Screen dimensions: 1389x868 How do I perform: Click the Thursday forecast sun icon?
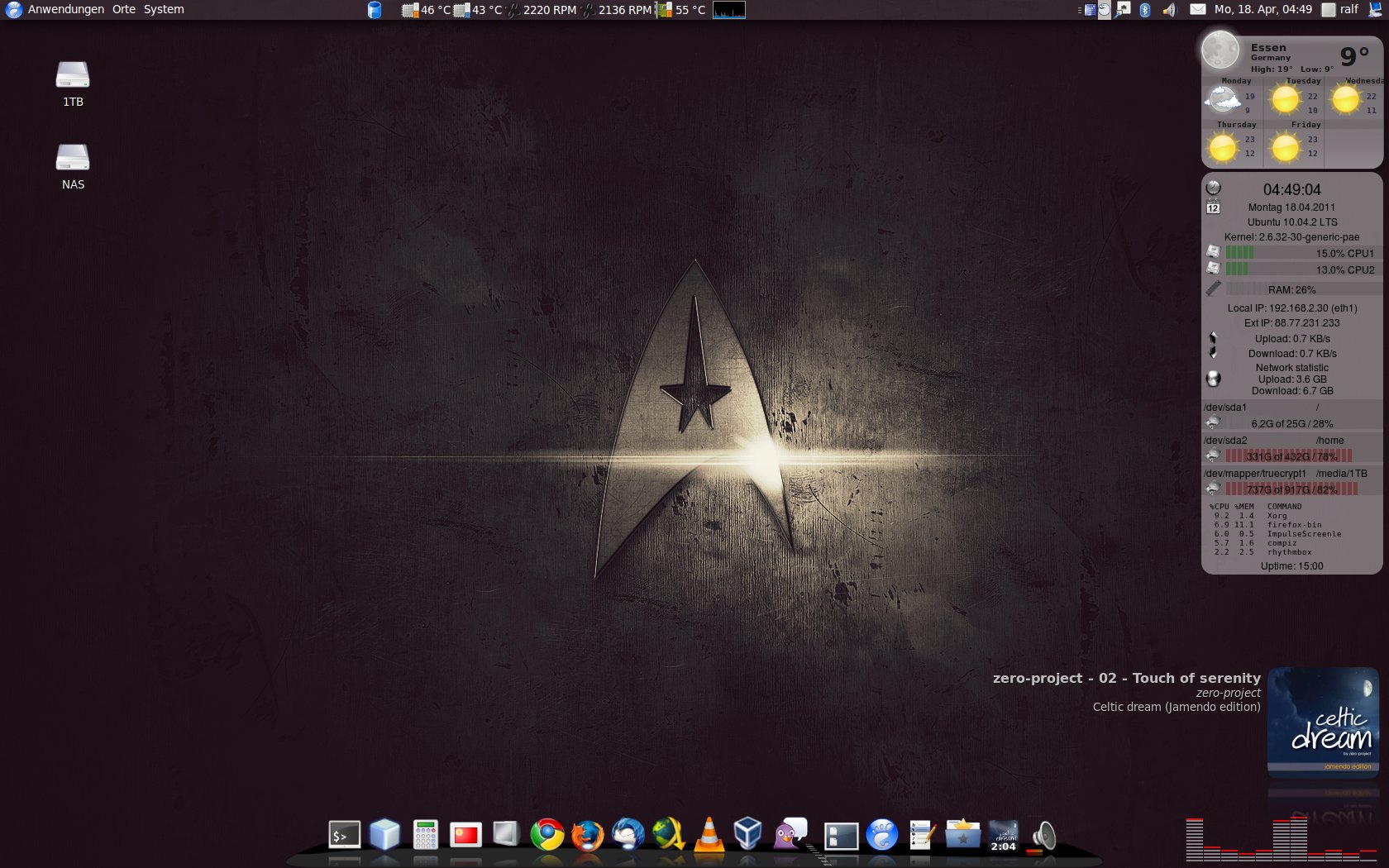[1223, 147]
